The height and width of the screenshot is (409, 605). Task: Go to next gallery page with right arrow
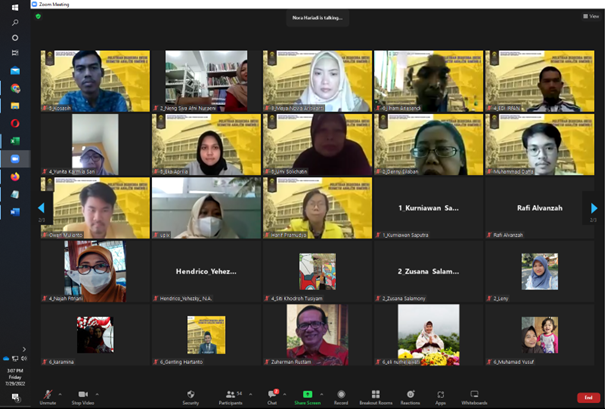click(x=593, y=208)
